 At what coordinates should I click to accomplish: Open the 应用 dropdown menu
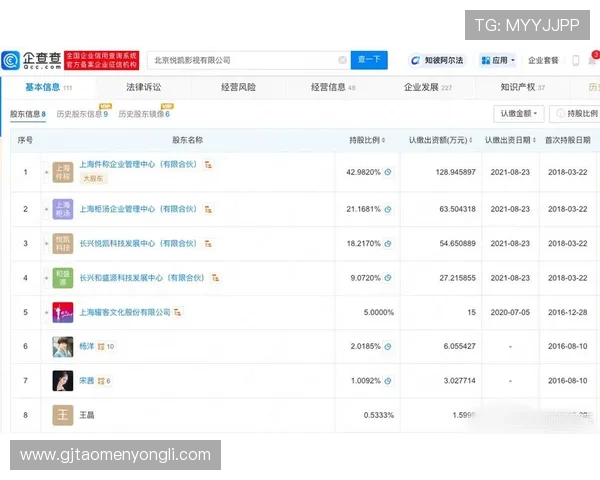498,60
